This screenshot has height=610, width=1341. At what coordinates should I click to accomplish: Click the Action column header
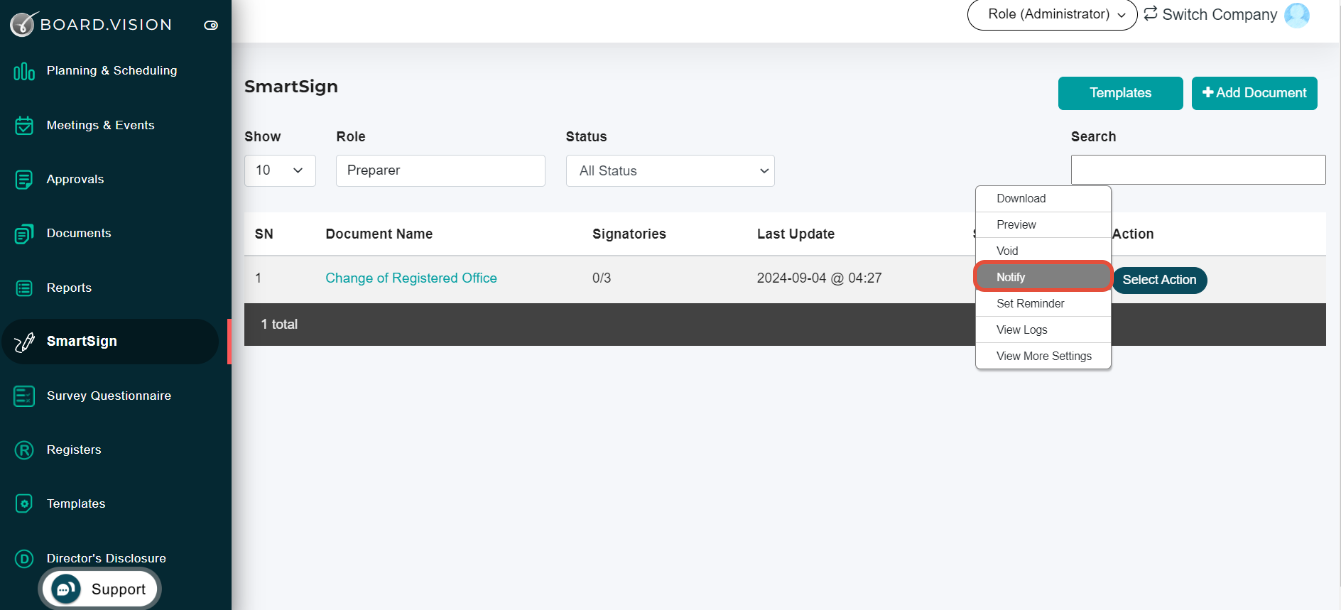1133,234
